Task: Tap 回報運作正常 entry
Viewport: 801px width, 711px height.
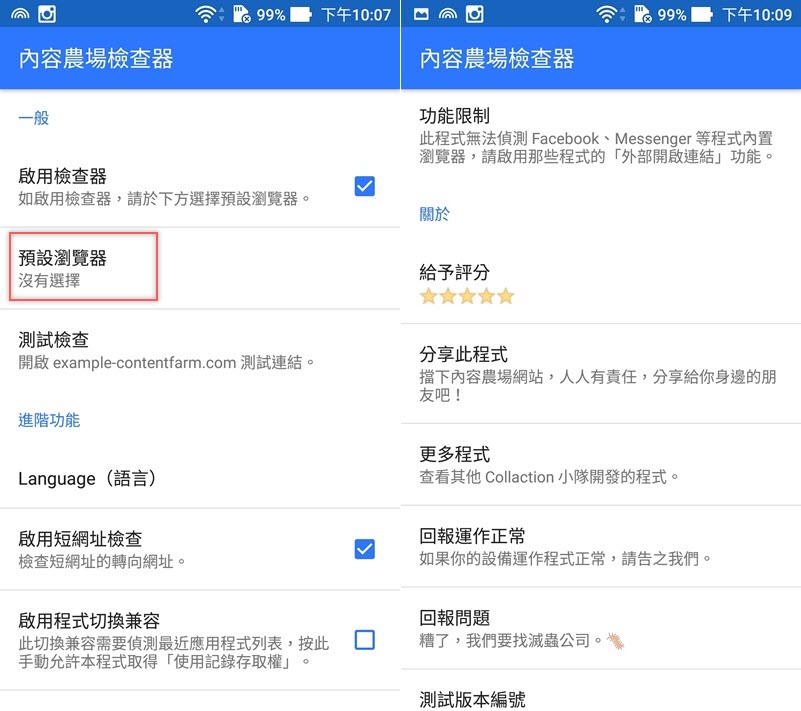Action: click(x=601, y=547)
